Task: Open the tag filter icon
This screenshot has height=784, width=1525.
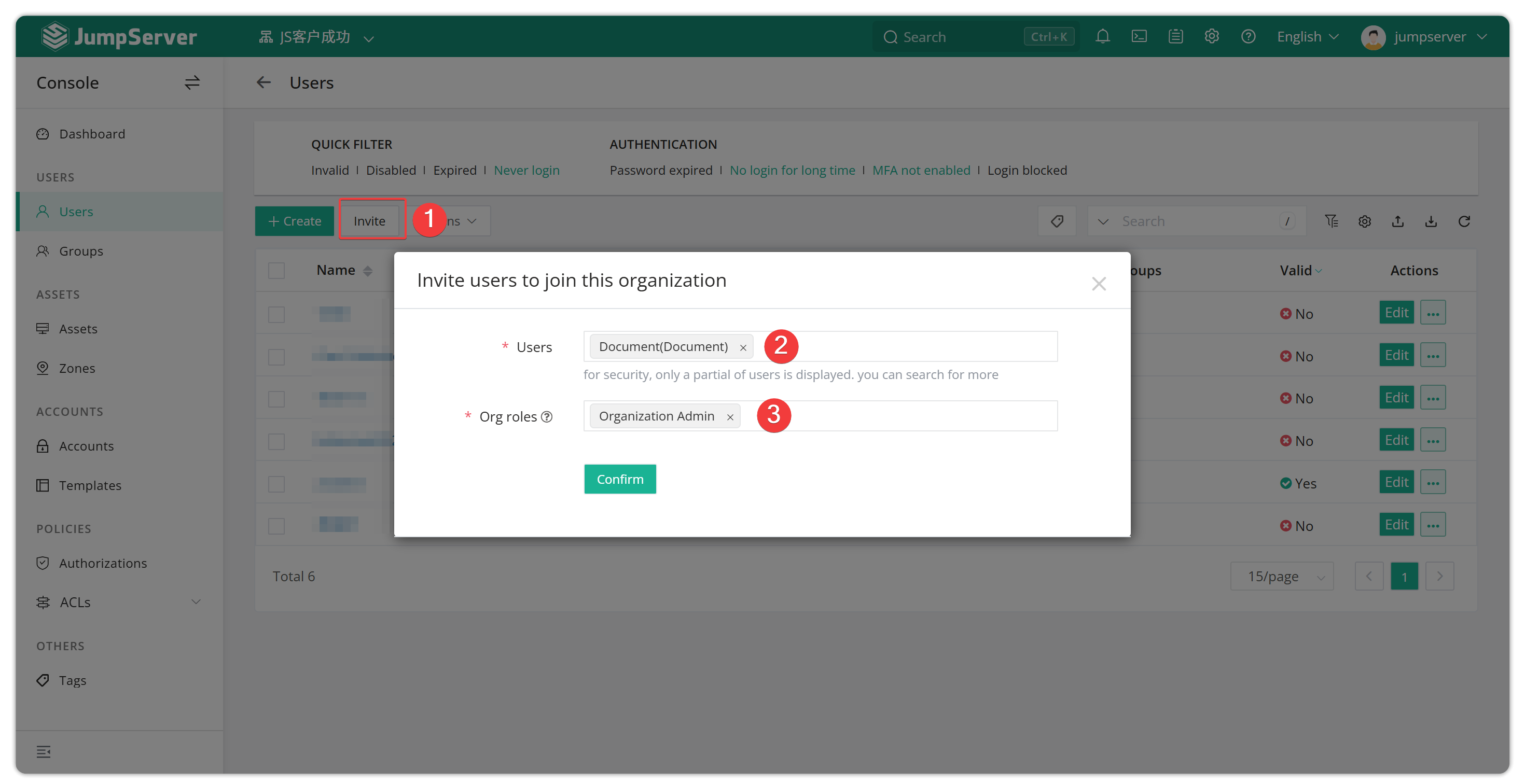Action: (1057, 221)
